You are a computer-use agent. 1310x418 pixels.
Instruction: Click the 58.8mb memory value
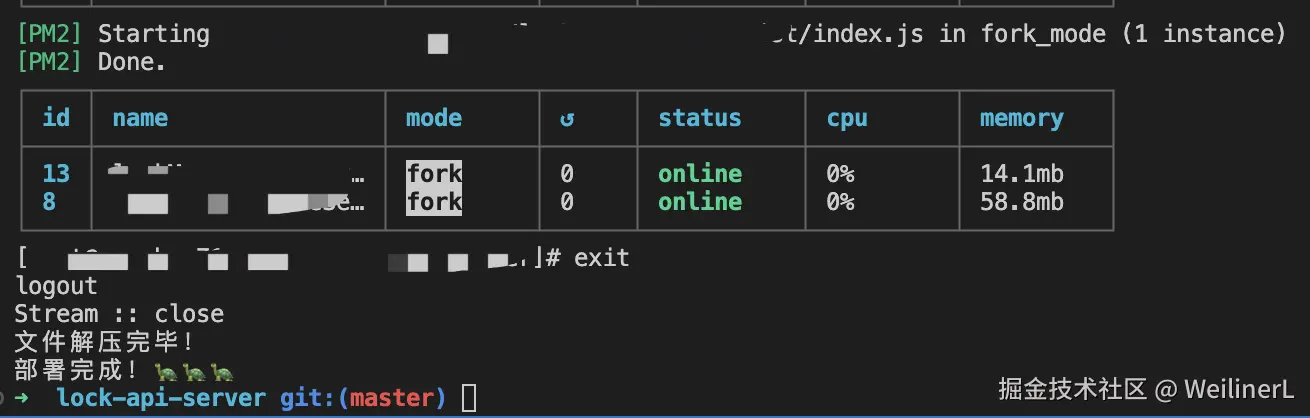coord(1022,201)
